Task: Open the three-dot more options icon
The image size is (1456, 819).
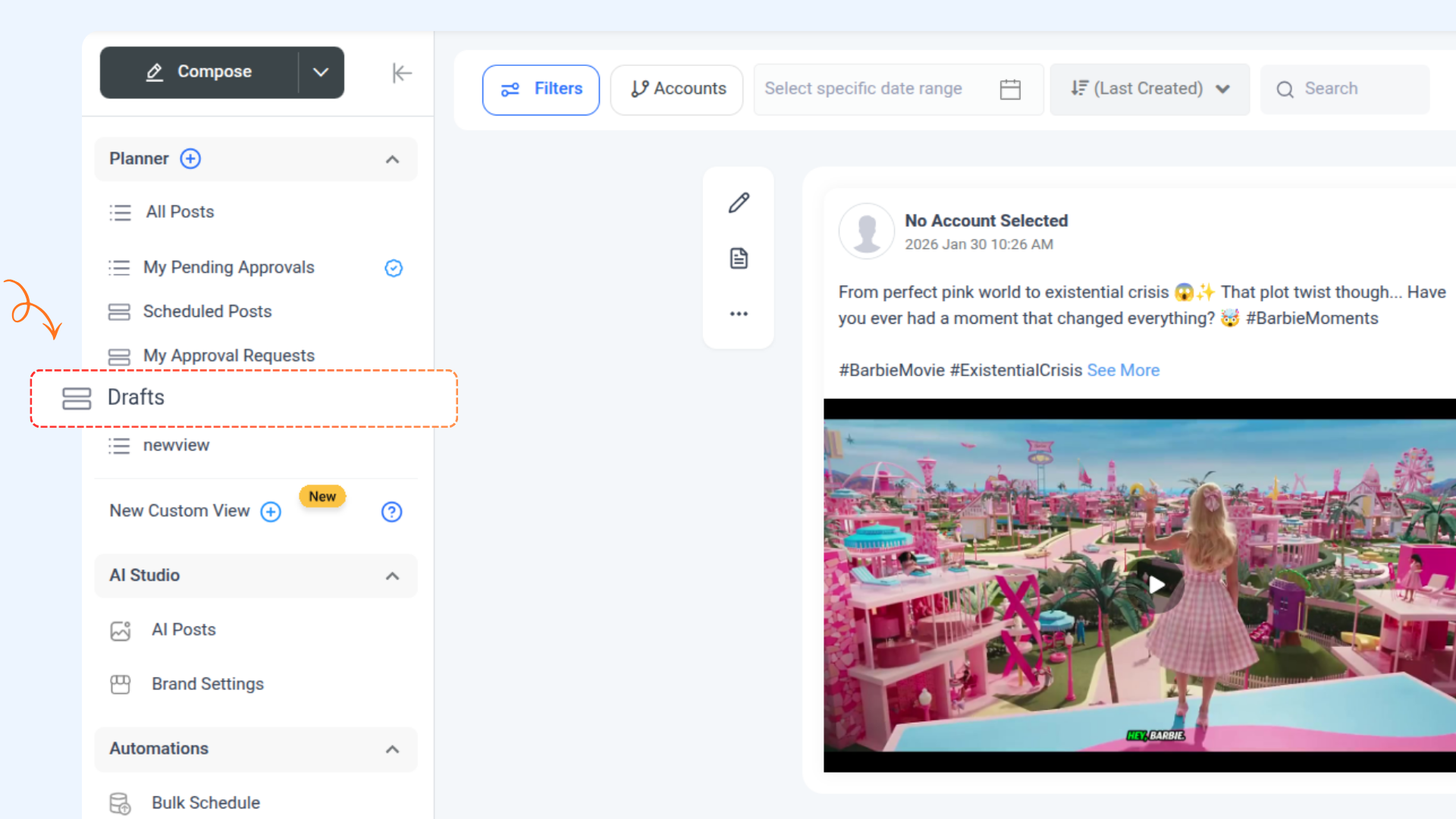Action: click(739, 314)
